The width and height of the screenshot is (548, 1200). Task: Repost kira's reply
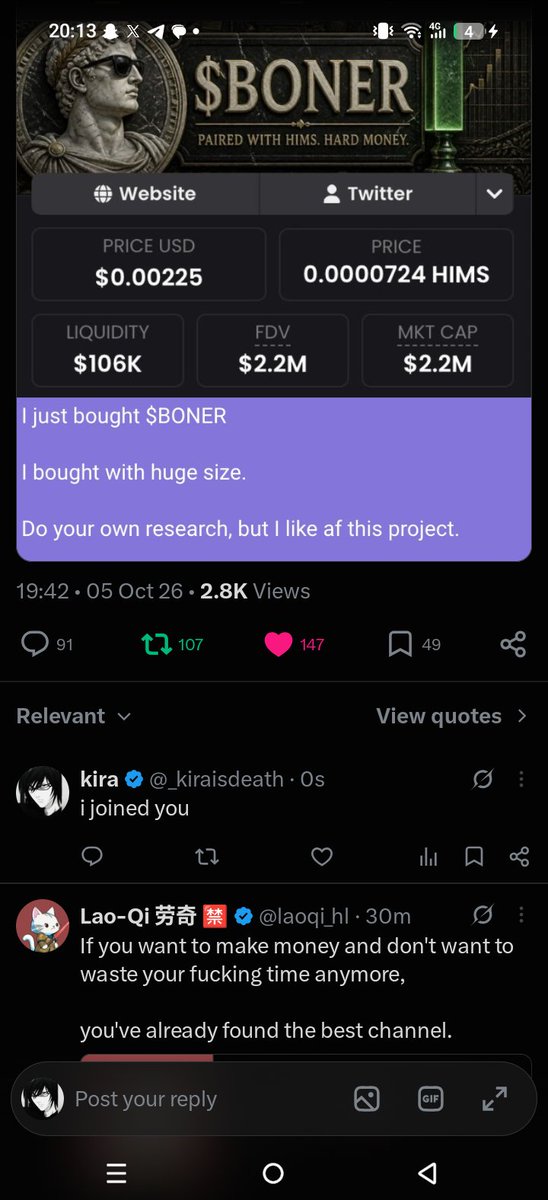pos(207,857)
